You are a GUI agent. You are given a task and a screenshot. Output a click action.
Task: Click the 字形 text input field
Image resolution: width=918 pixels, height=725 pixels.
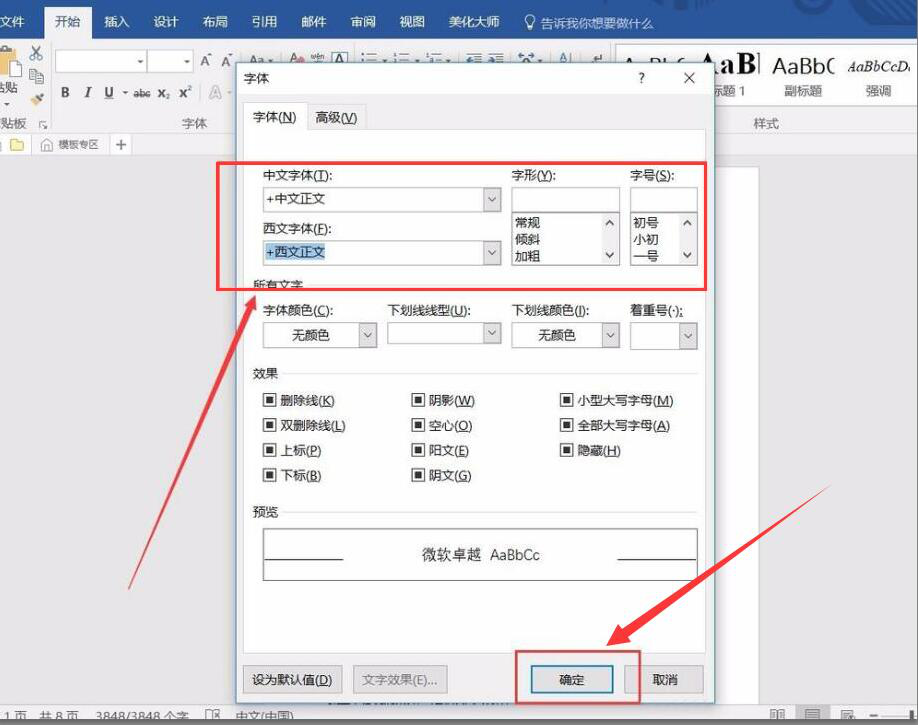565,200
